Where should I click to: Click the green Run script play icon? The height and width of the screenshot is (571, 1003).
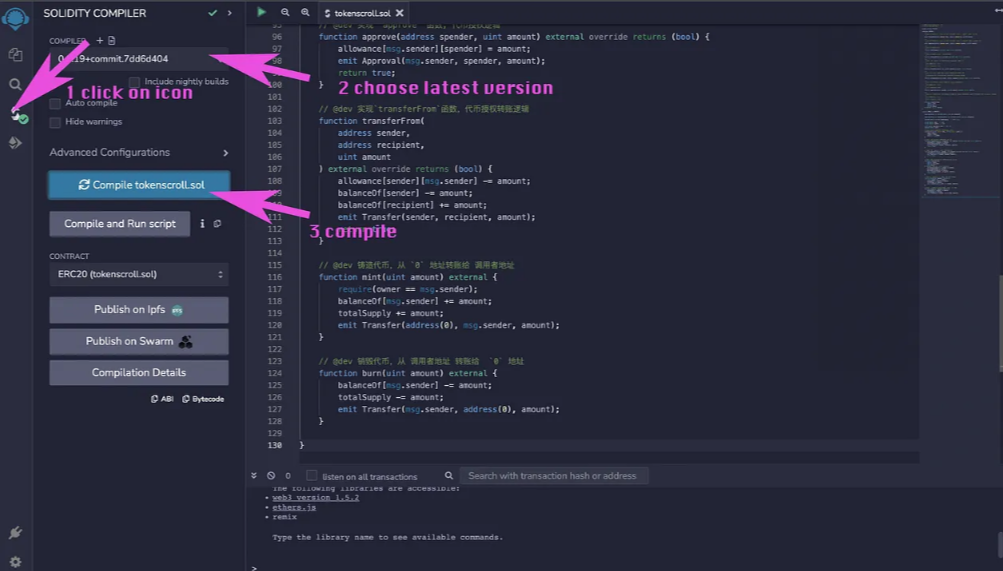262,12
